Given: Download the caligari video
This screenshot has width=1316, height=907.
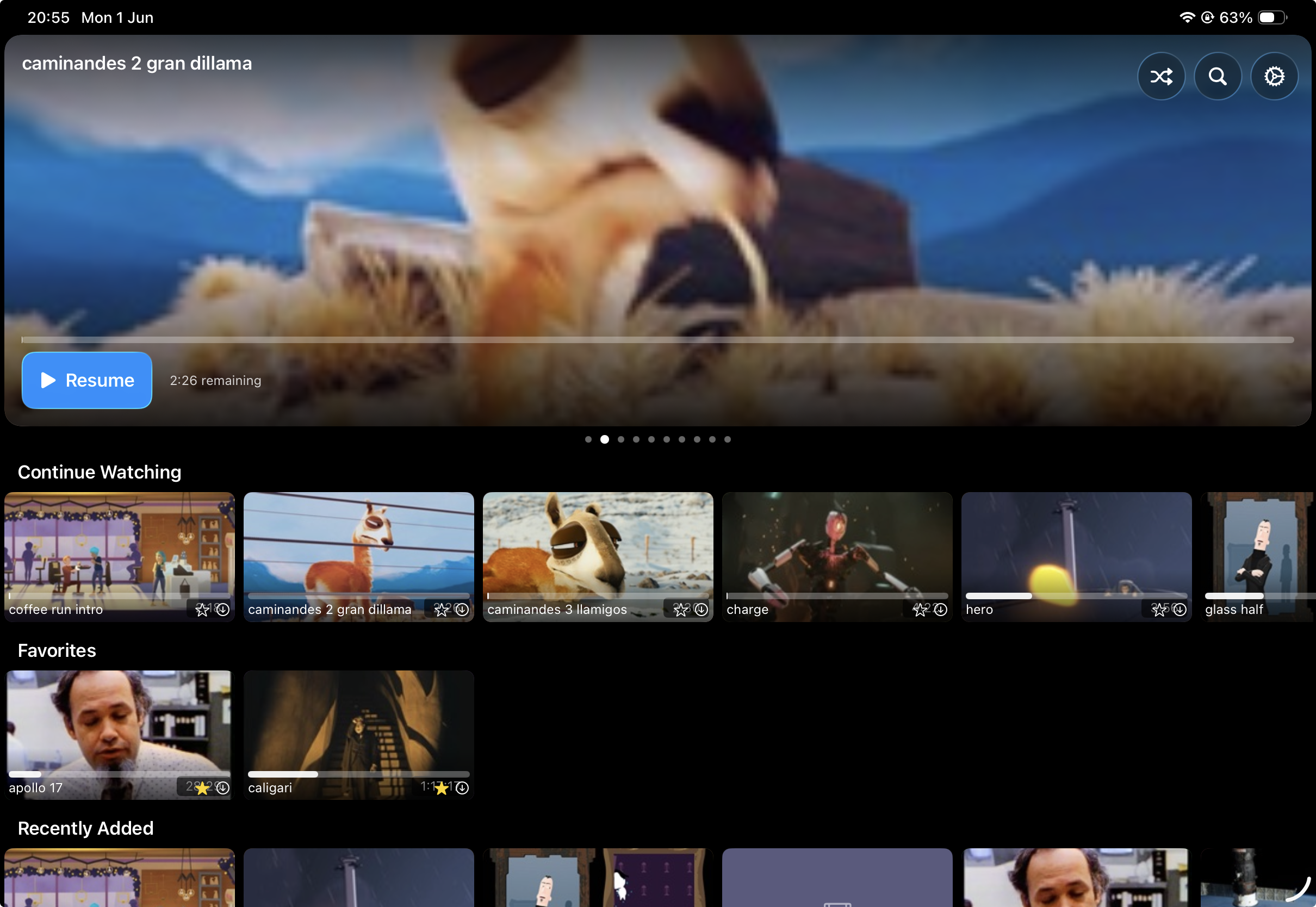Looking at the screenshot, I should point(462,788).
